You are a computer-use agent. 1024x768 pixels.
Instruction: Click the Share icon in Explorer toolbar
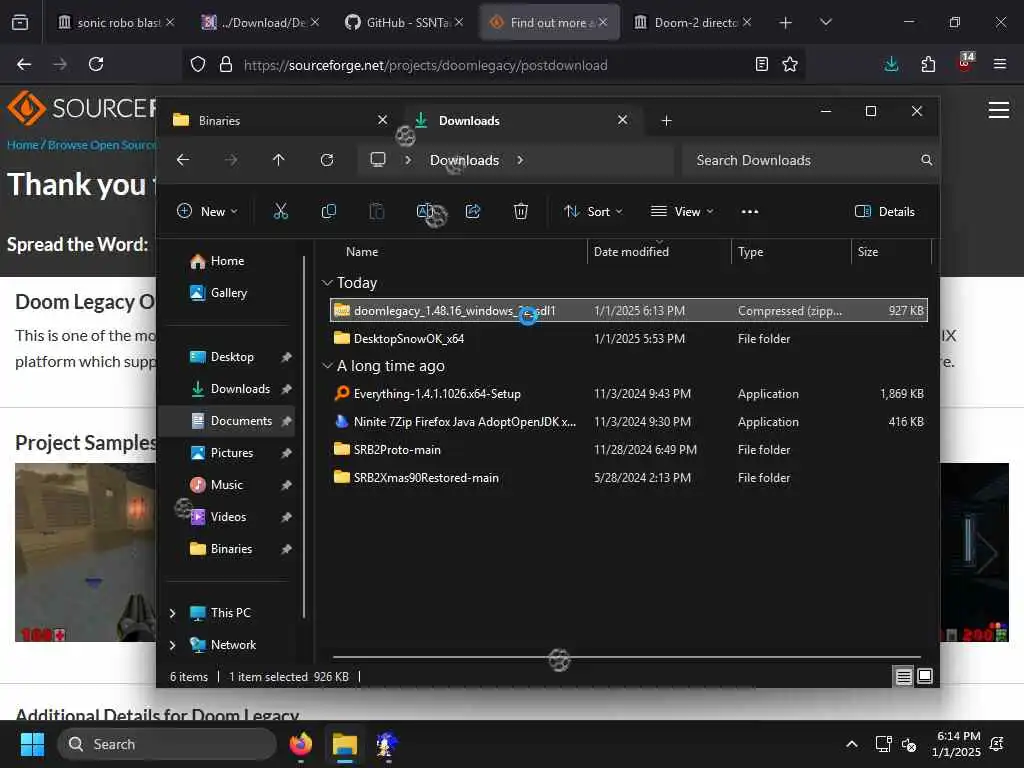pyautogui.click(x=473, y=211)
